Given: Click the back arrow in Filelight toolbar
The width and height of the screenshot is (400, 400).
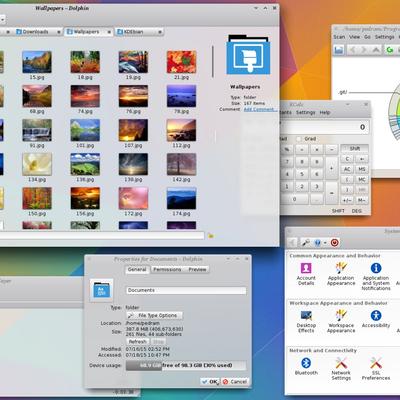Looking at the screenshot, I should coord(352,50).
